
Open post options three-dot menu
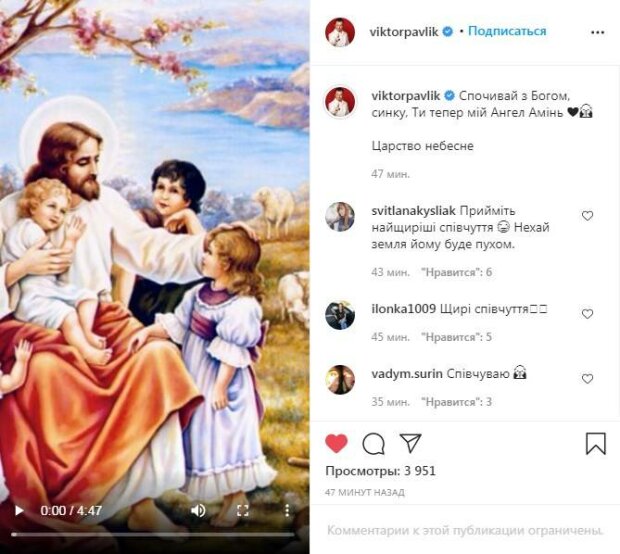click(598, 32)
